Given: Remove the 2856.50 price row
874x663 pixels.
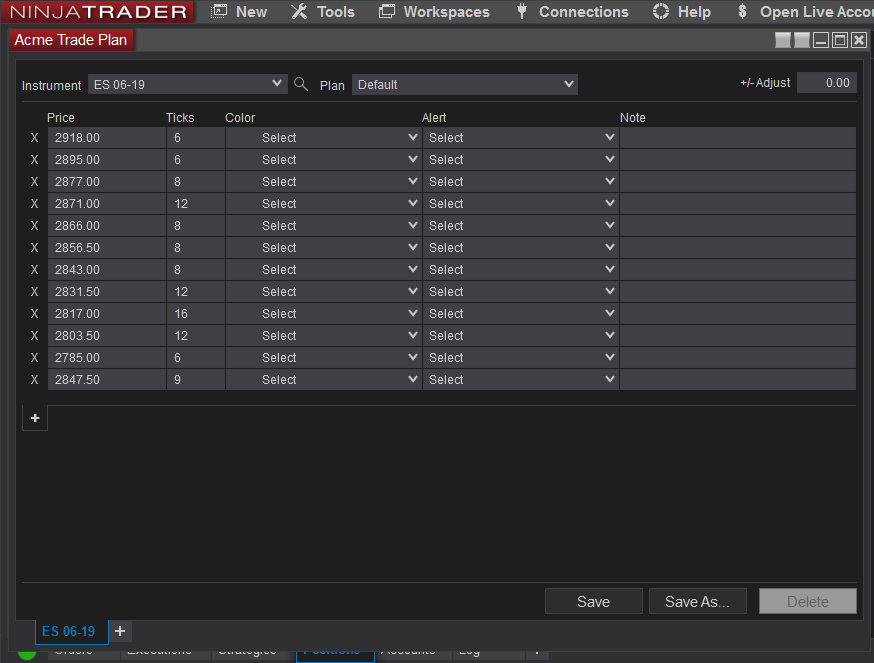Looking at the screenshot, I should click(35, 248).
